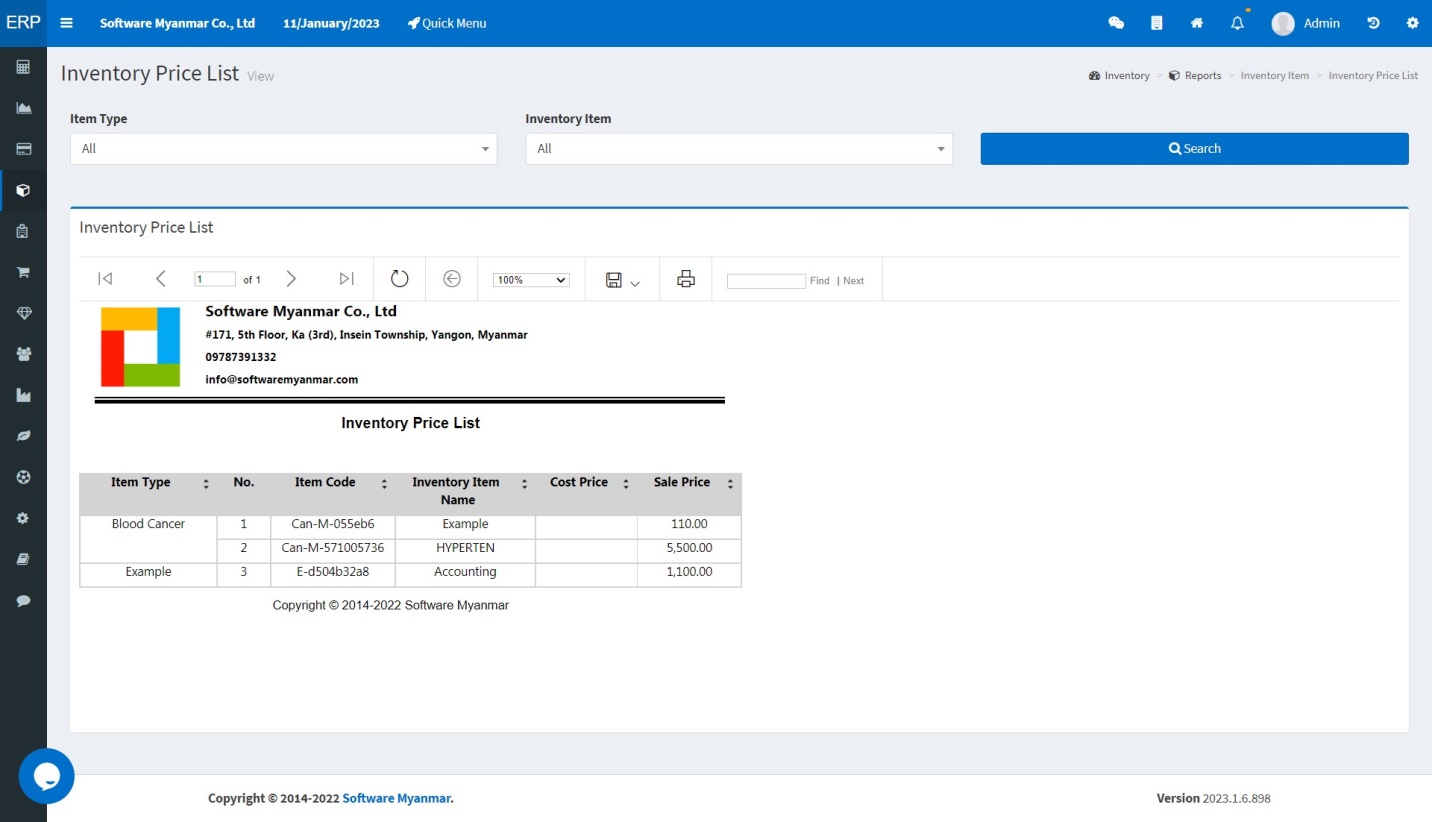Click the ERP logo
Image resolution: width=1432 pixels, height=822 pixels.
(x=23, y=23)
